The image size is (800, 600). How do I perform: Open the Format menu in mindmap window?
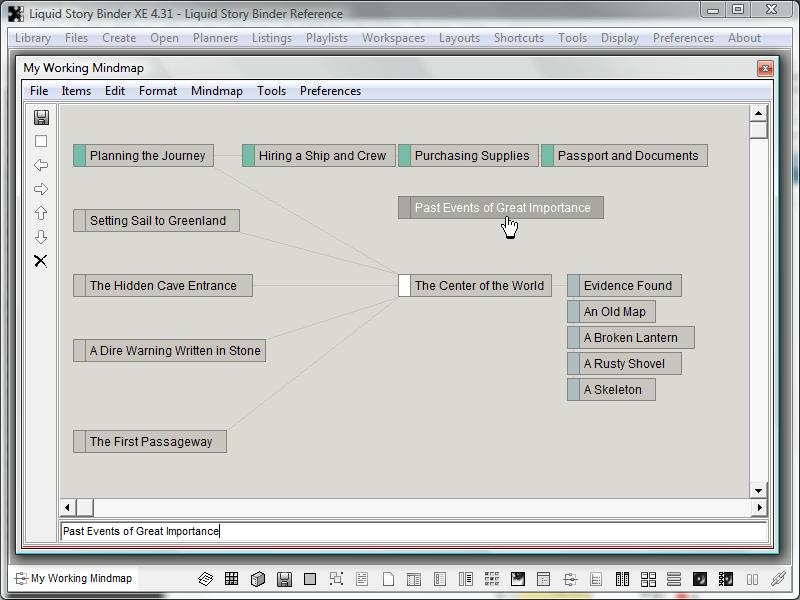(x=158, y=91)
